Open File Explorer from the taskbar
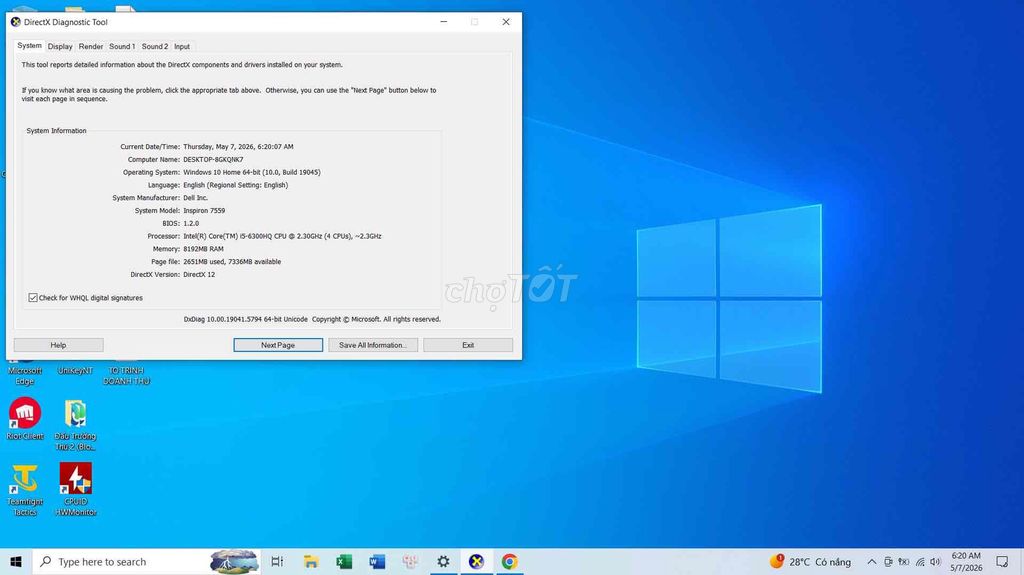 click(311, 561)
